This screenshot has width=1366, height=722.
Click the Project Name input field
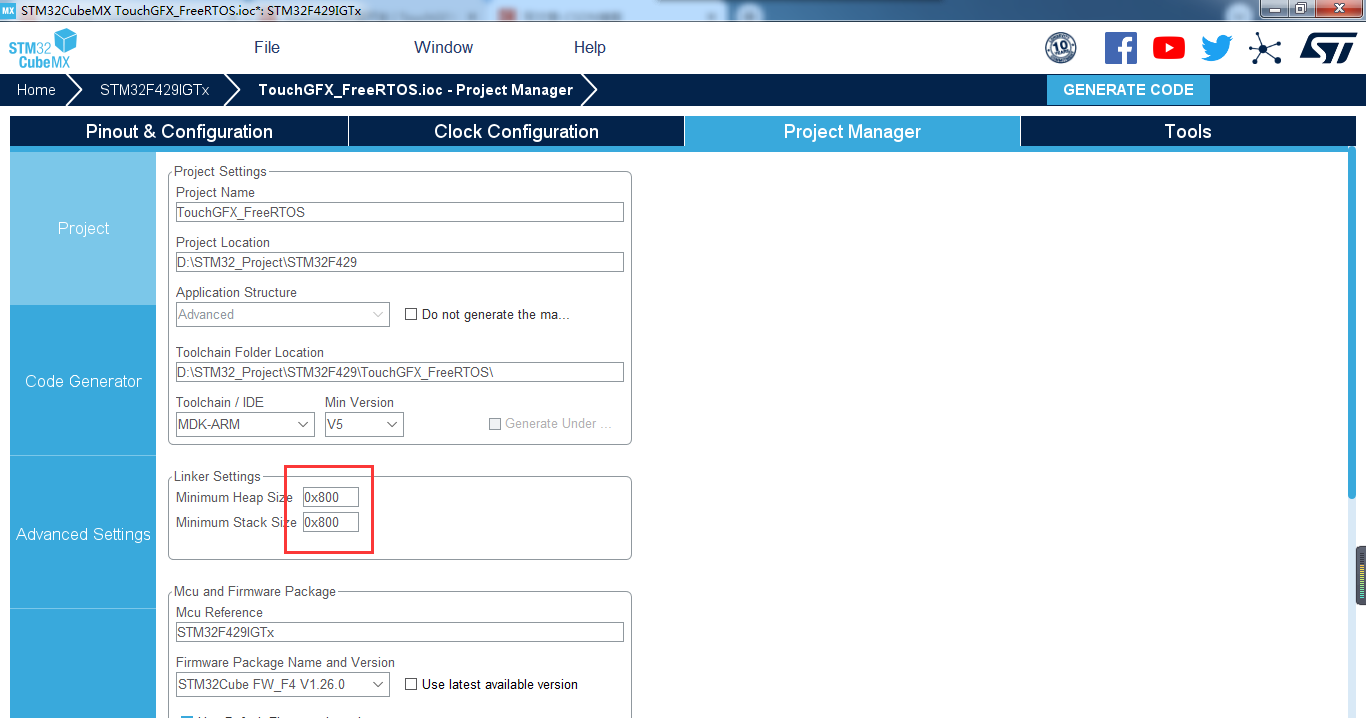399,212
